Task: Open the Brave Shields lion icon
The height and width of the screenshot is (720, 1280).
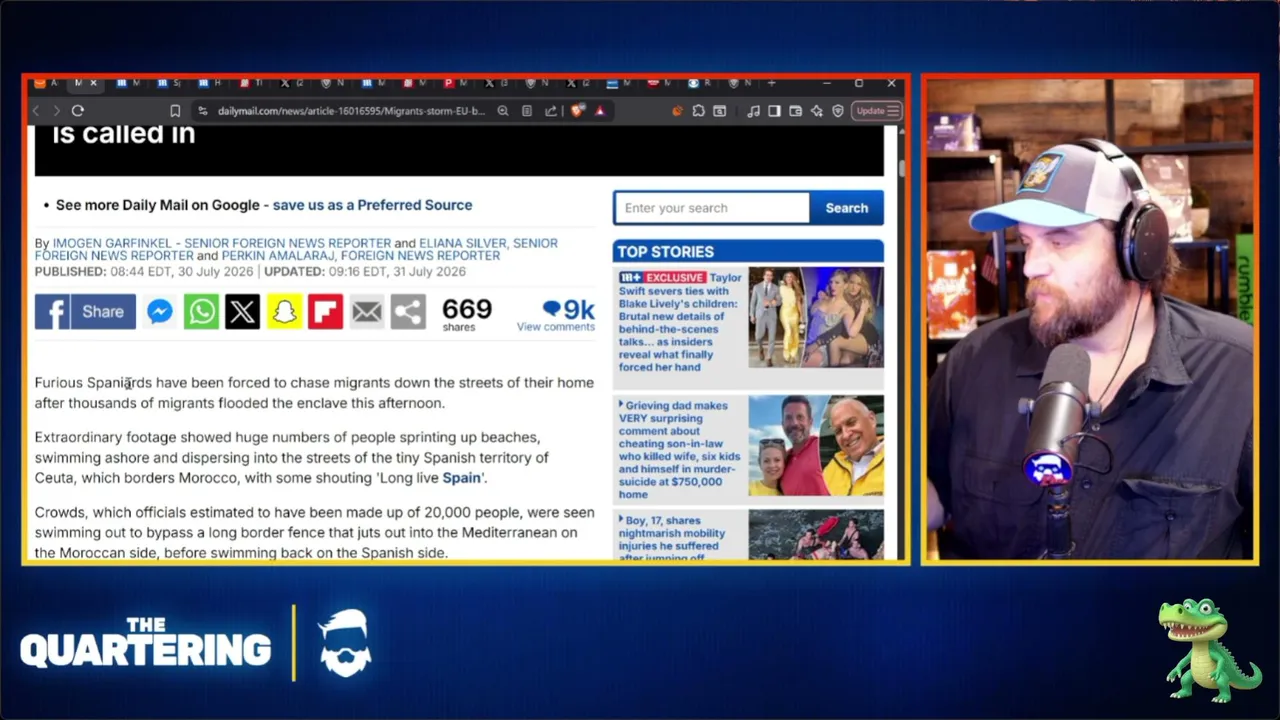Action: (577, 111)
